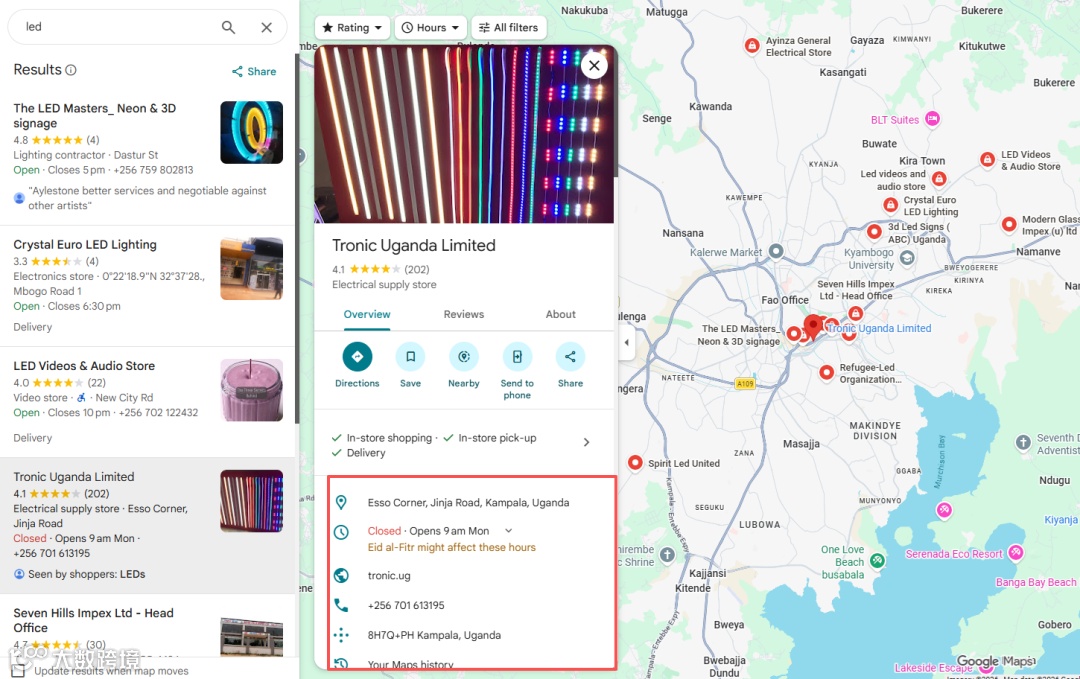Click Ayinza General Electrical Store map pin
Viewport: 1080px width, 679px height.
(x=752, y=46)
